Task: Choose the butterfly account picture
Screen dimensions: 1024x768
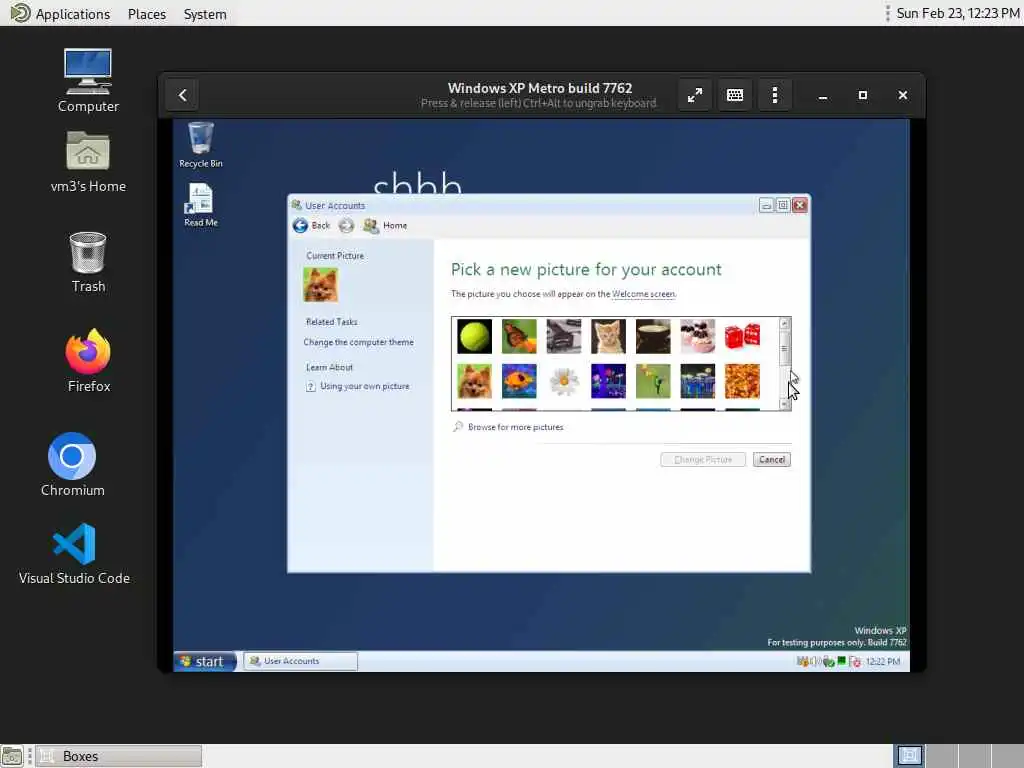Action: tap(519, 336)
